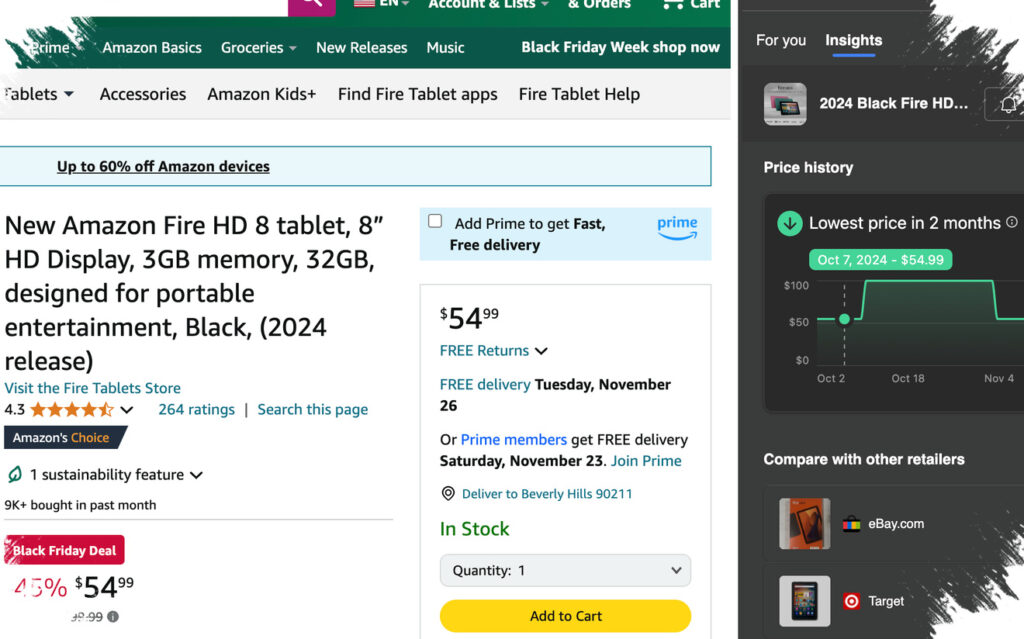The image size is (1024, 639).
Task: Click the US flag language icon
Action: (x=364, y=3)
